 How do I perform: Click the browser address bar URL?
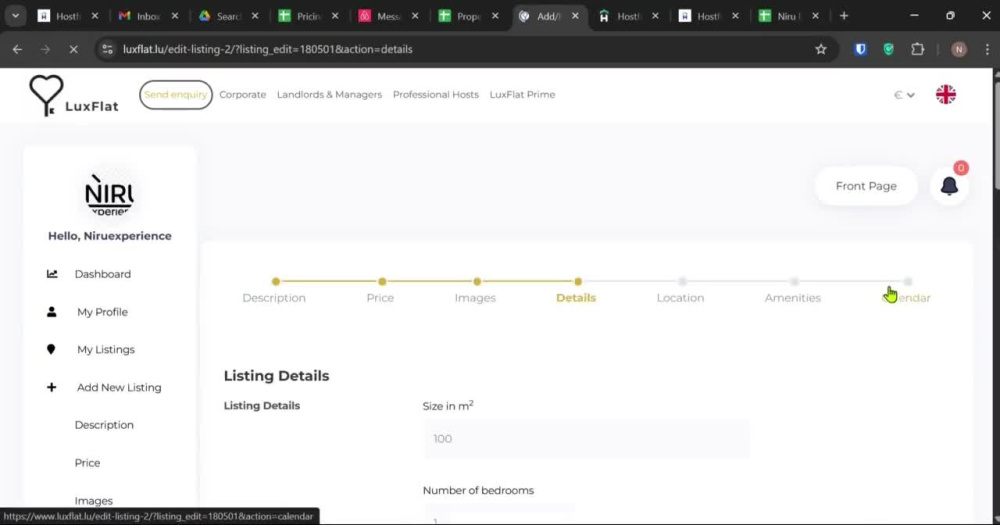coord(268,49)
